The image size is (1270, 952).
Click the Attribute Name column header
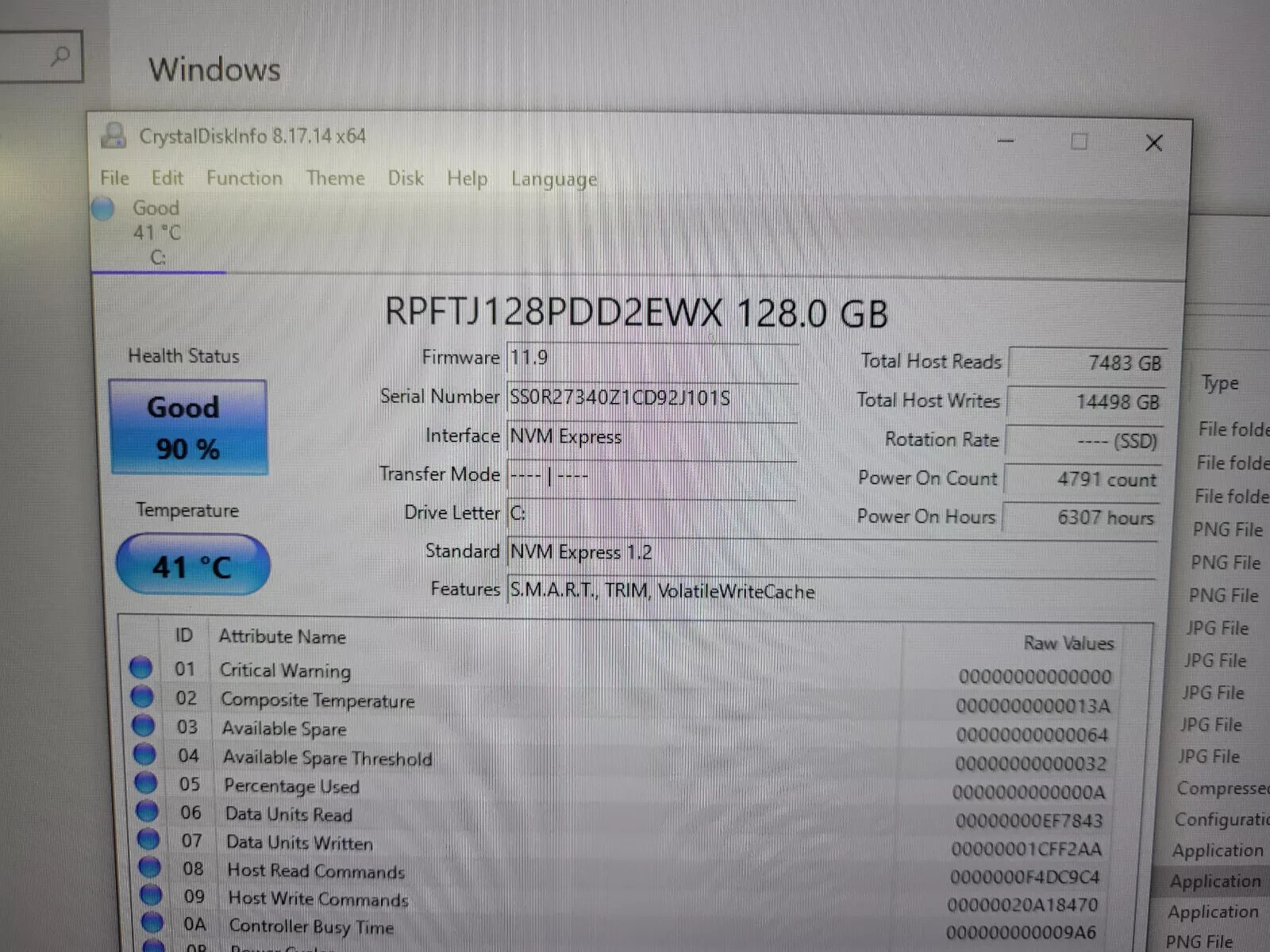283,636
